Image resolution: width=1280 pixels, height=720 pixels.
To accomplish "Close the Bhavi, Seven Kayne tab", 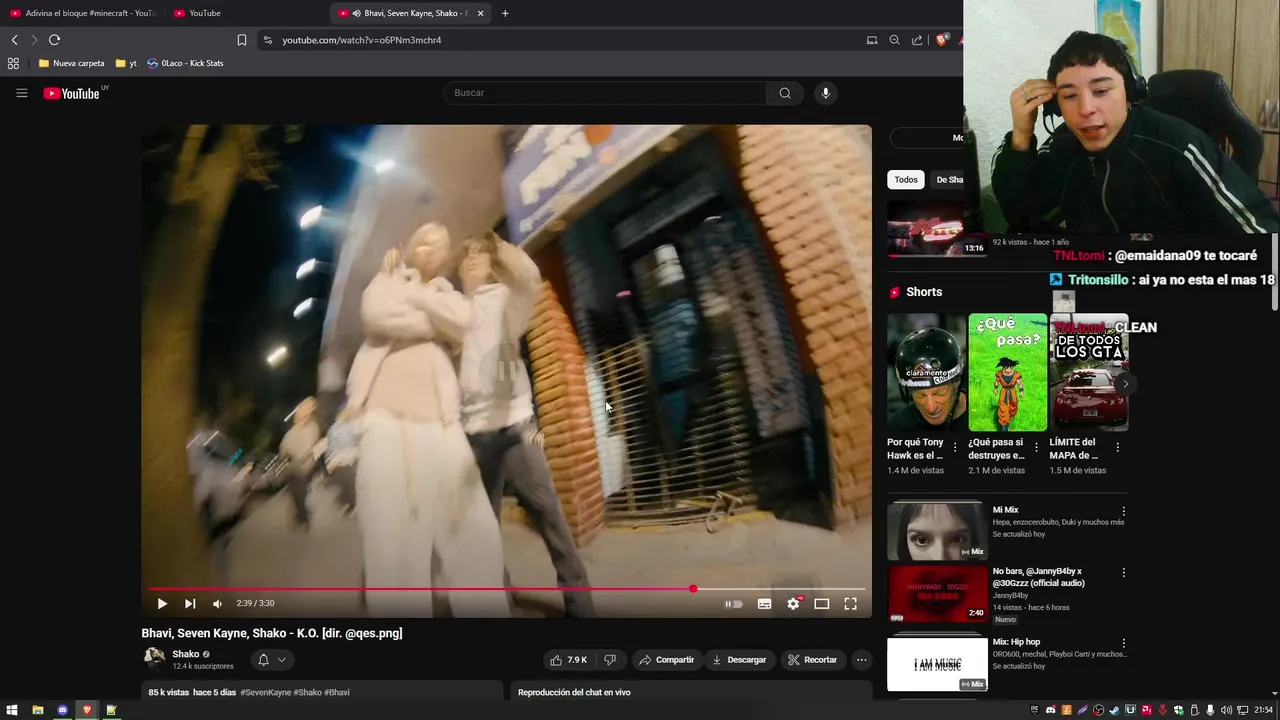I will [481, 13].
